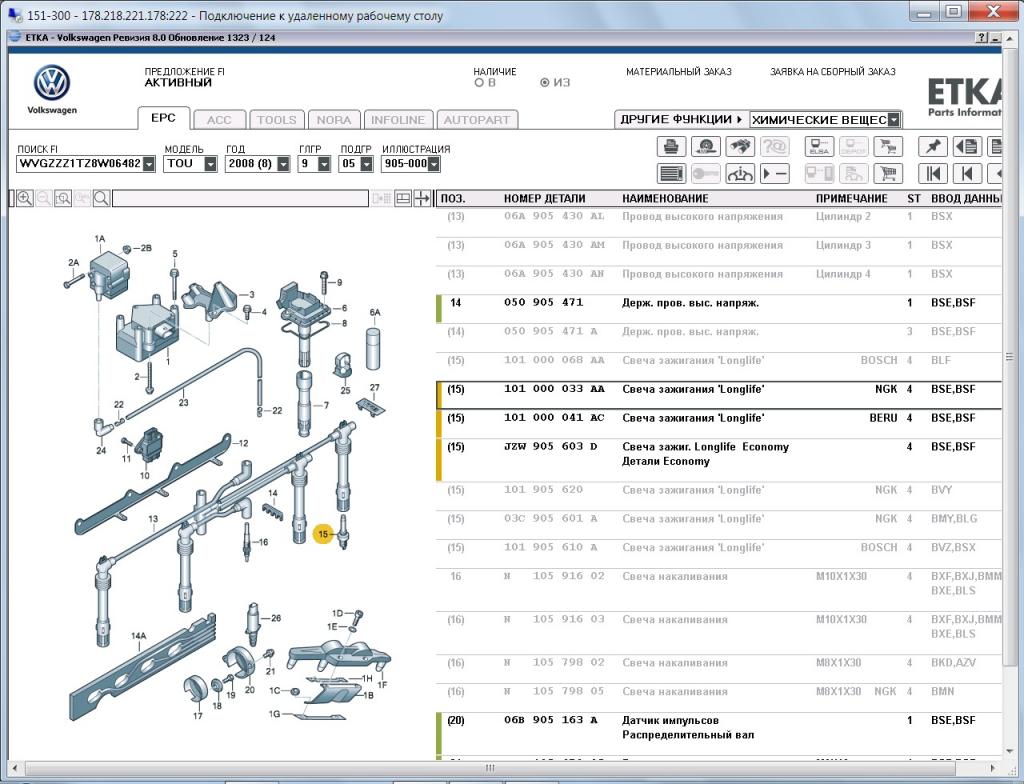
Task: Click highlighted callout 15 in the illustration
Action: point(323,534)
